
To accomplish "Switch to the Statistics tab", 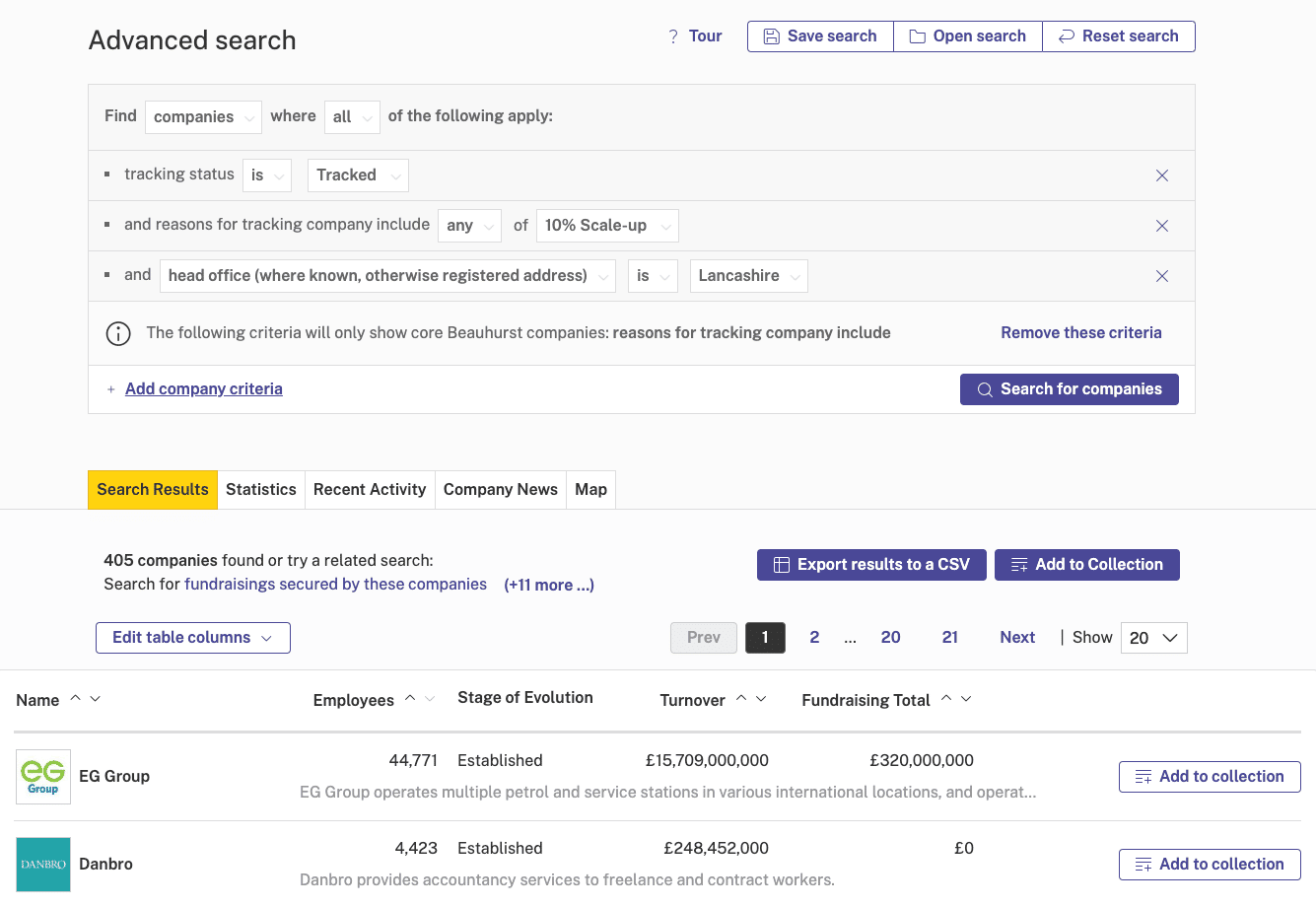I will [261, 490].
